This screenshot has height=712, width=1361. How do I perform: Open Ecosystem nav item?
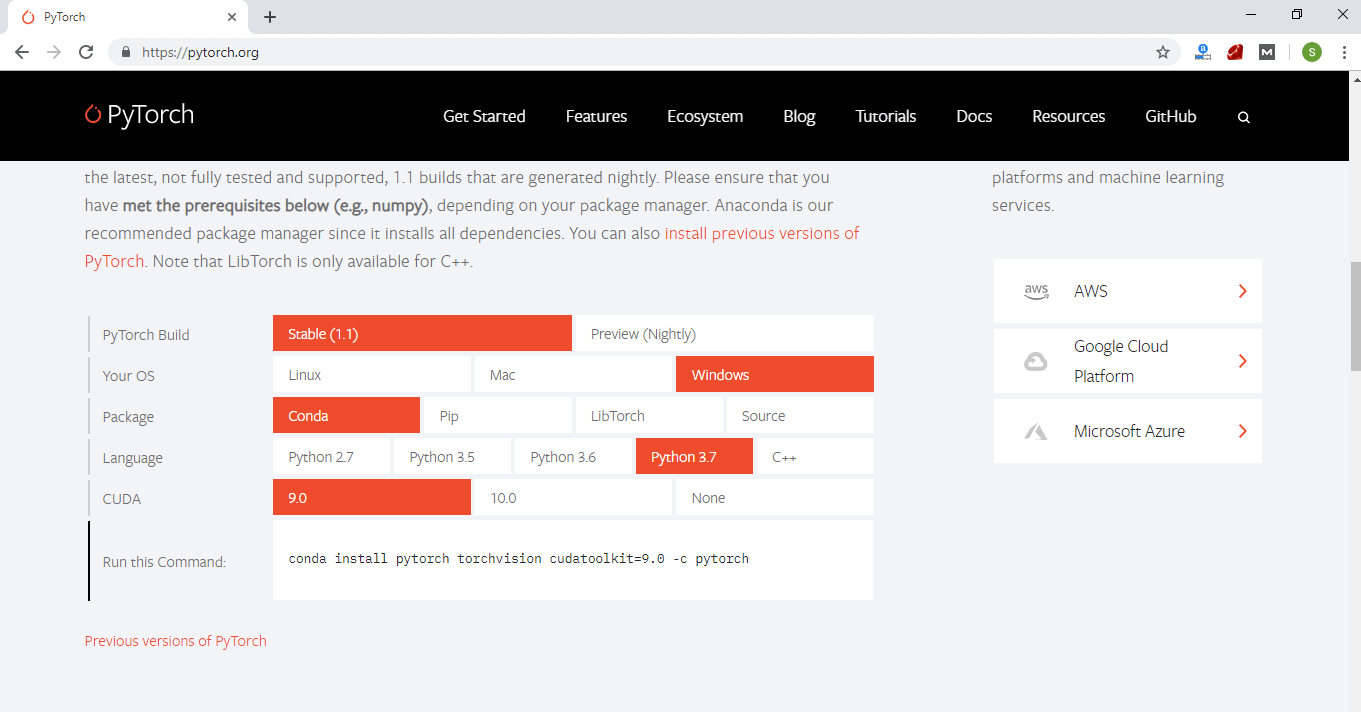coord(705,116)
